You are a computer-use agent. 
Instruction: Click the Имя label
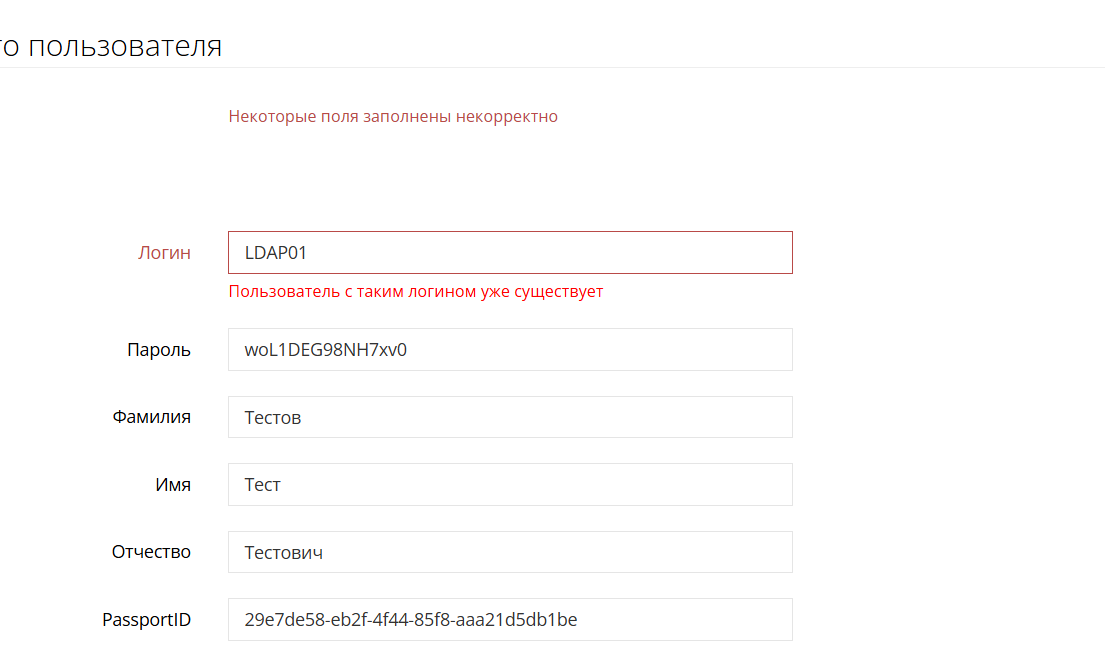172,485
